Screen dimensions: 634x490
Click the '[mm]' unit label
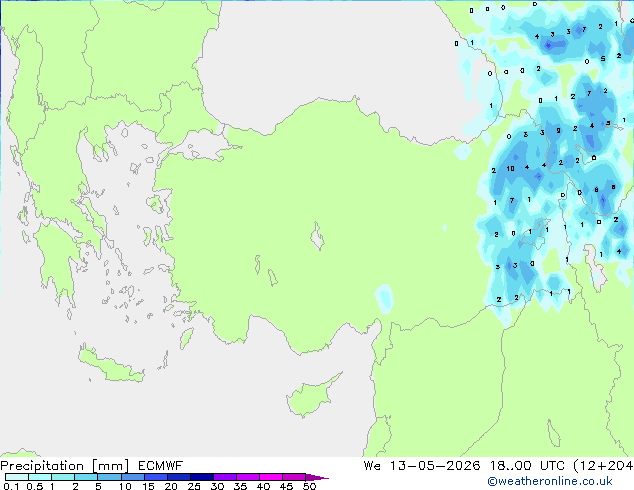point(110,466)
